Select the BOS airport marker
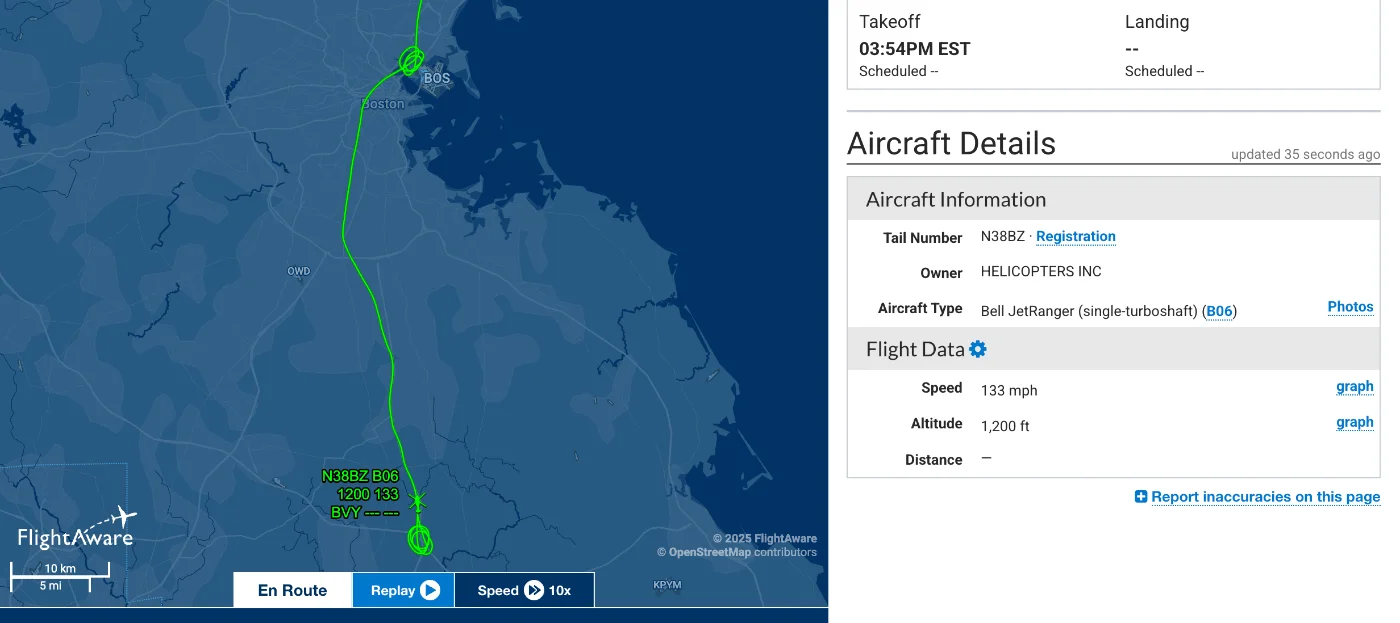This screenshot has width=1400, height=623. [x=437, y=78]
